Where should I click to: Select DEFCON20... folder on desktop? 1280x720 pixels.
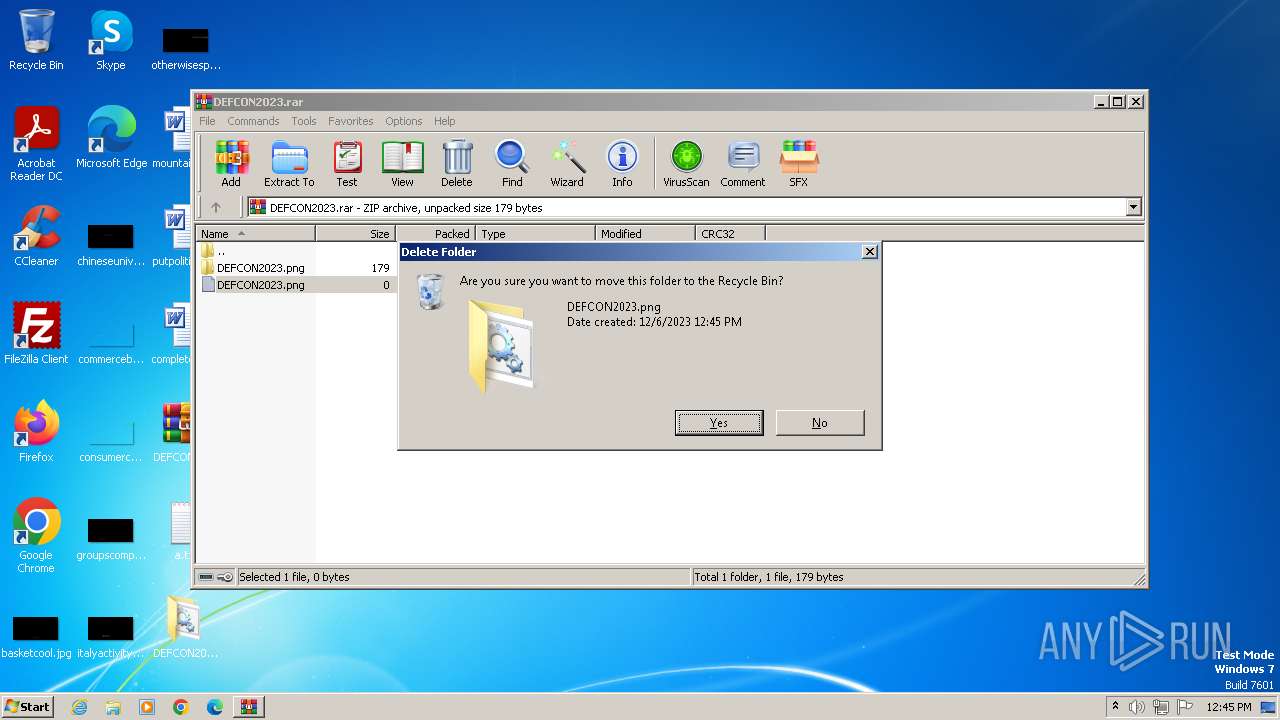tap(185, 628)
